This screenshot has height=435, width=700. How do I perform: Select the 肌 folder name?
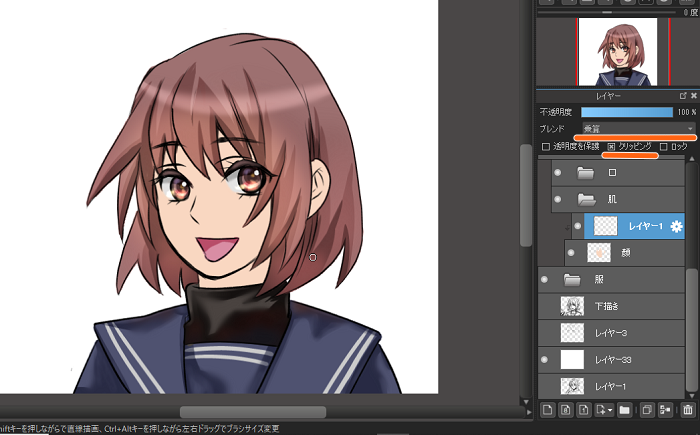pos(612,199)
